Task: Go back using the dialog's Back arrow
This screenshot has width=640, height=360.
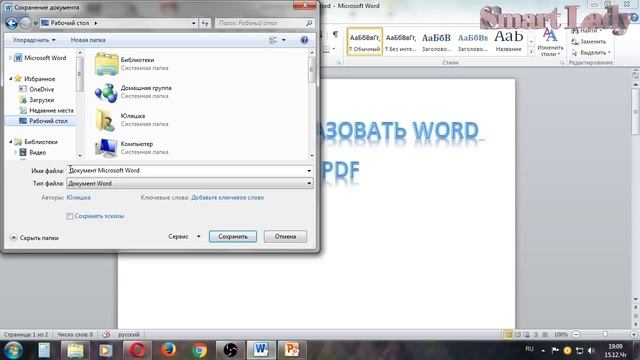Action: [11, 23]
